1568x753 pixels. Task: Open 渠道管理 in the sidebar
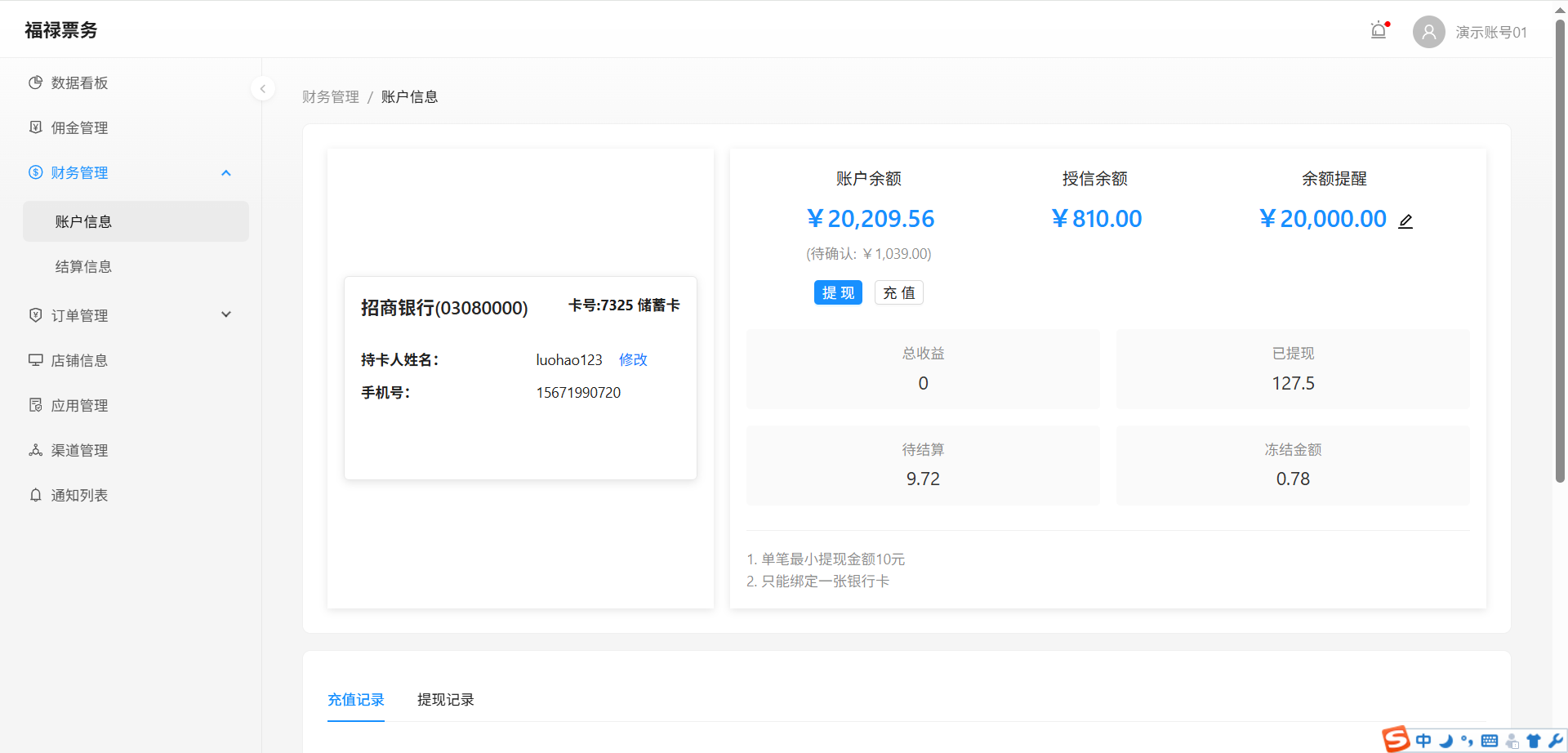coord(79,450)
